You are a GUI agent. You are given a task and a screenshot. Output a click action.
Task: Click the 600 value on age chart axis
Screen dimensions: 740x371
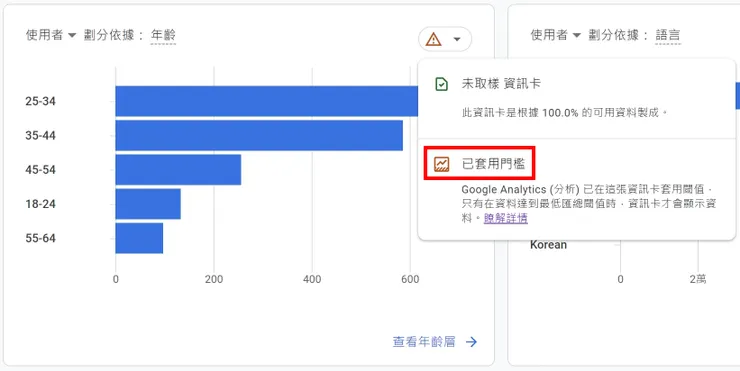(x=410, y=279)
